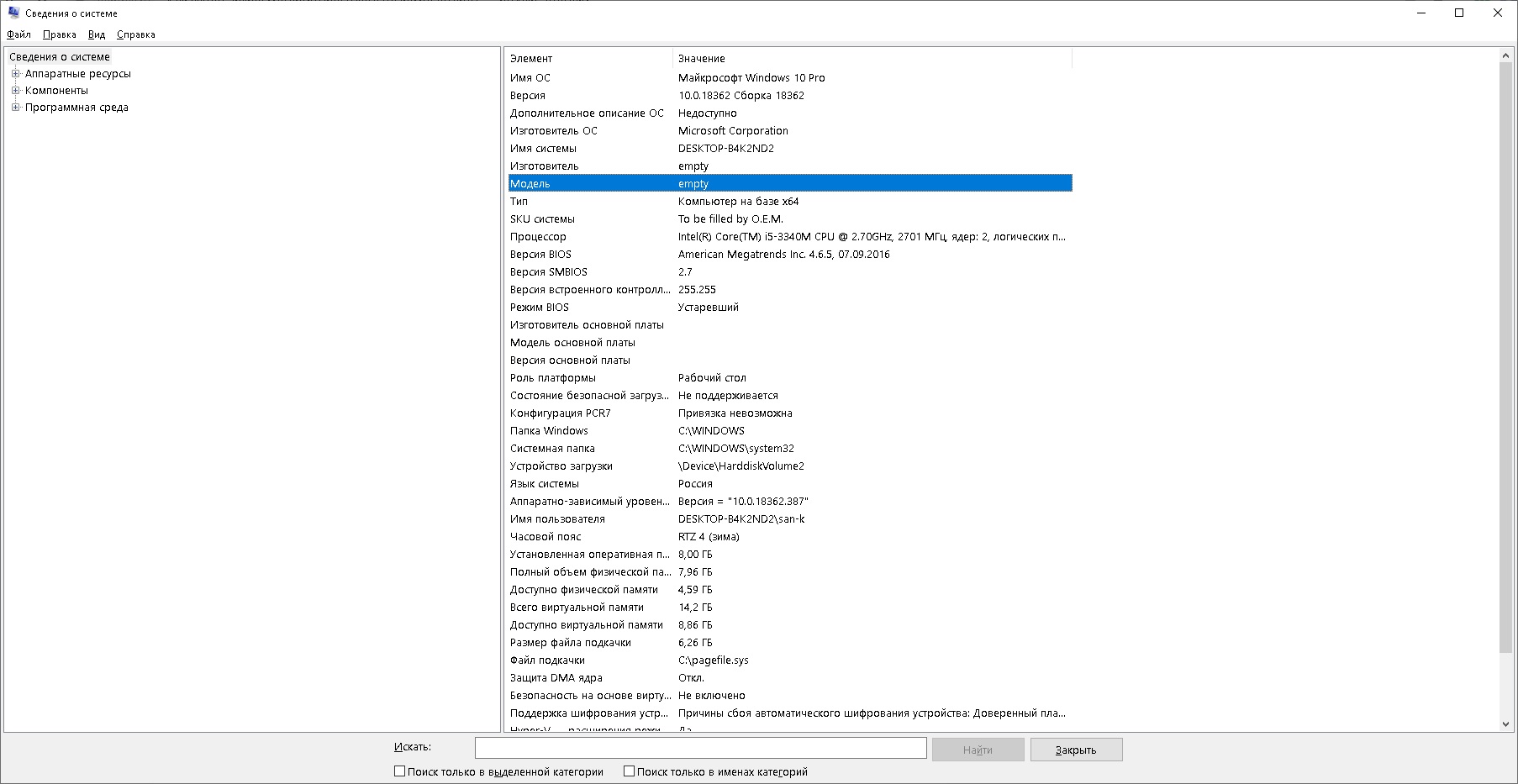Select the Доступно виртуальной памяти row

[x=790, y=624]
